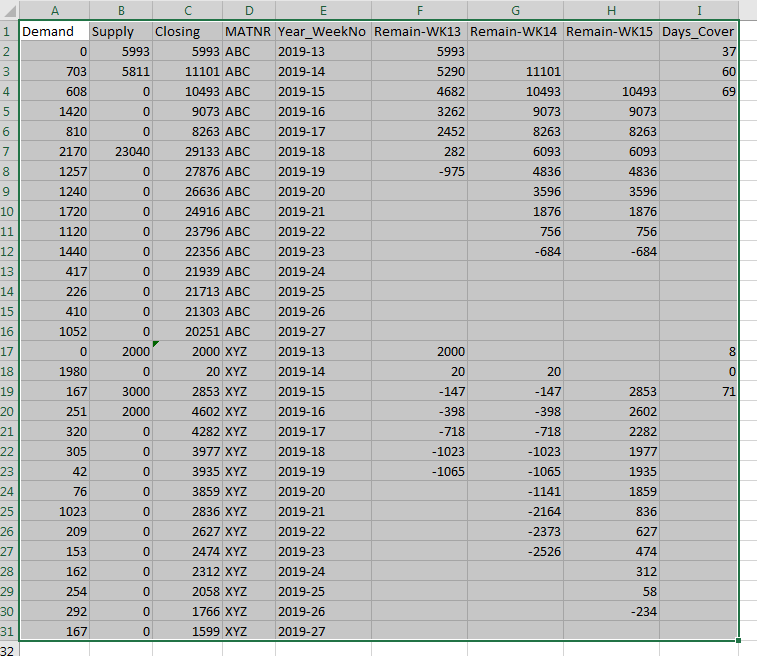Select Remain-WK13 cell showing -975
The width and height of the screenshot is (757, 656).
tap(419, 171)
